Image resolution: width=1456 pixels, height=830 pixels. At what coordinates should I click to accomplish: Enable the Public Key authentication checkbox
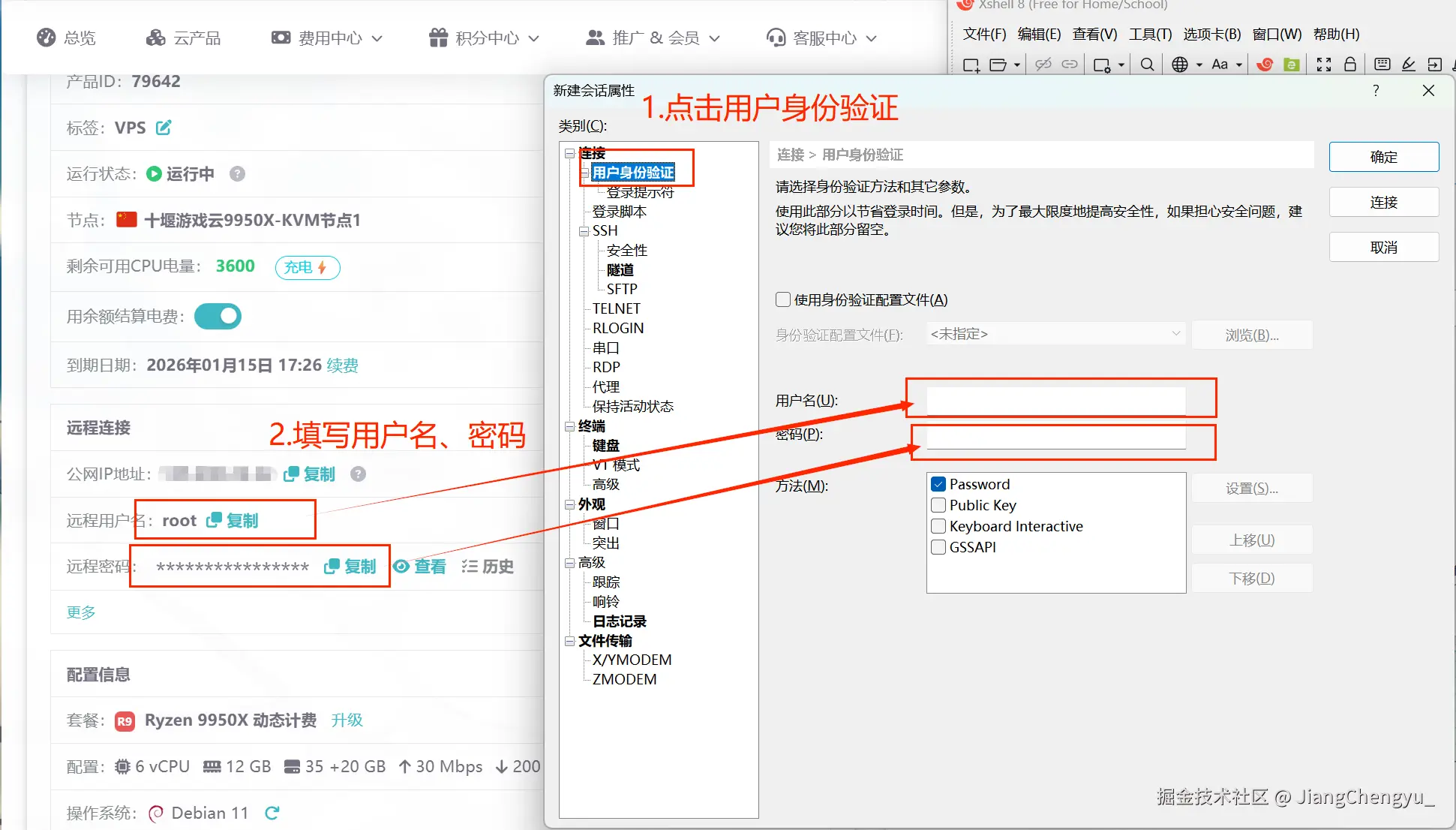(x=938, y=505)
